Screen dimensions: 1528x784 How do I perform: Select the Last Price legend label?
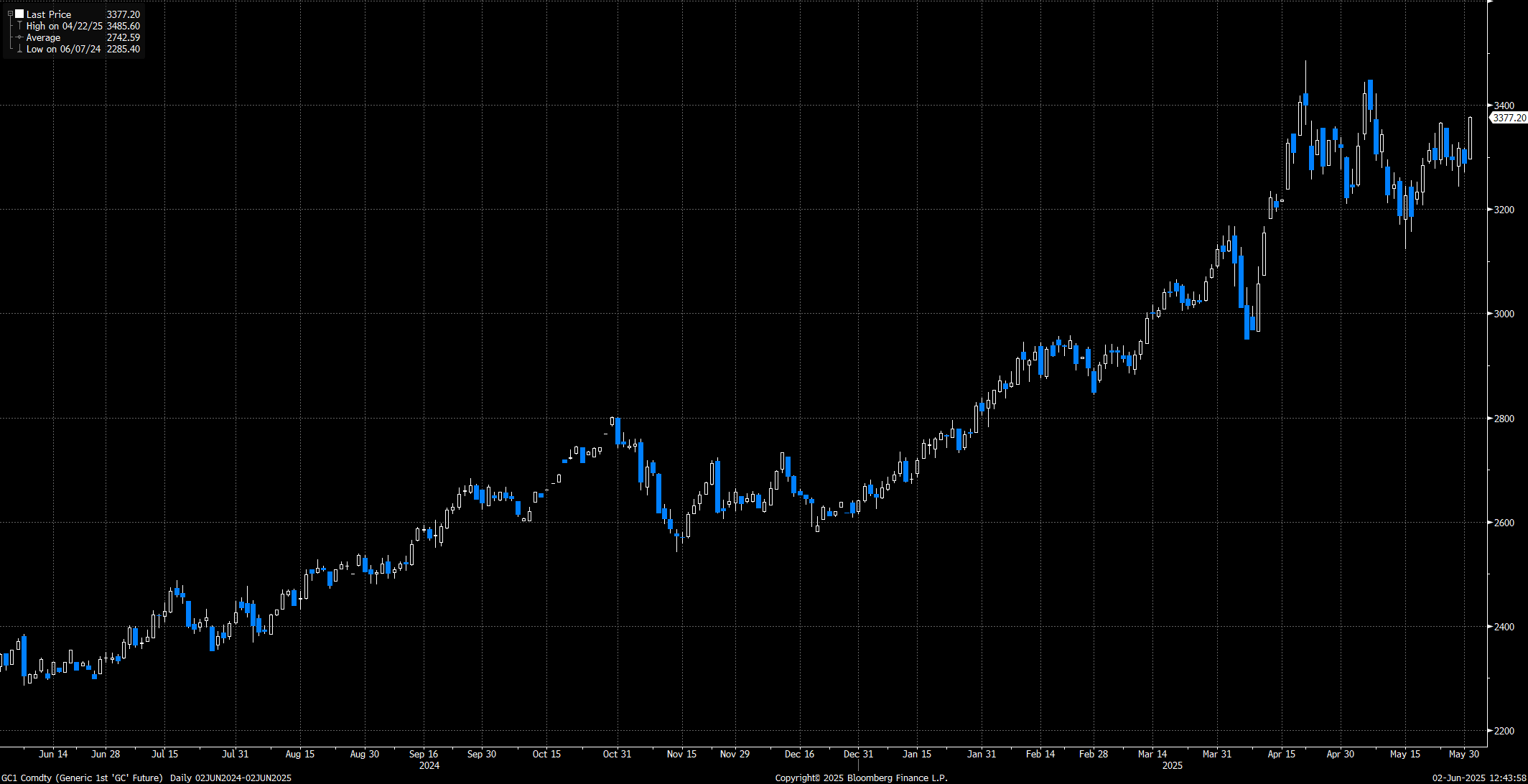49,14
